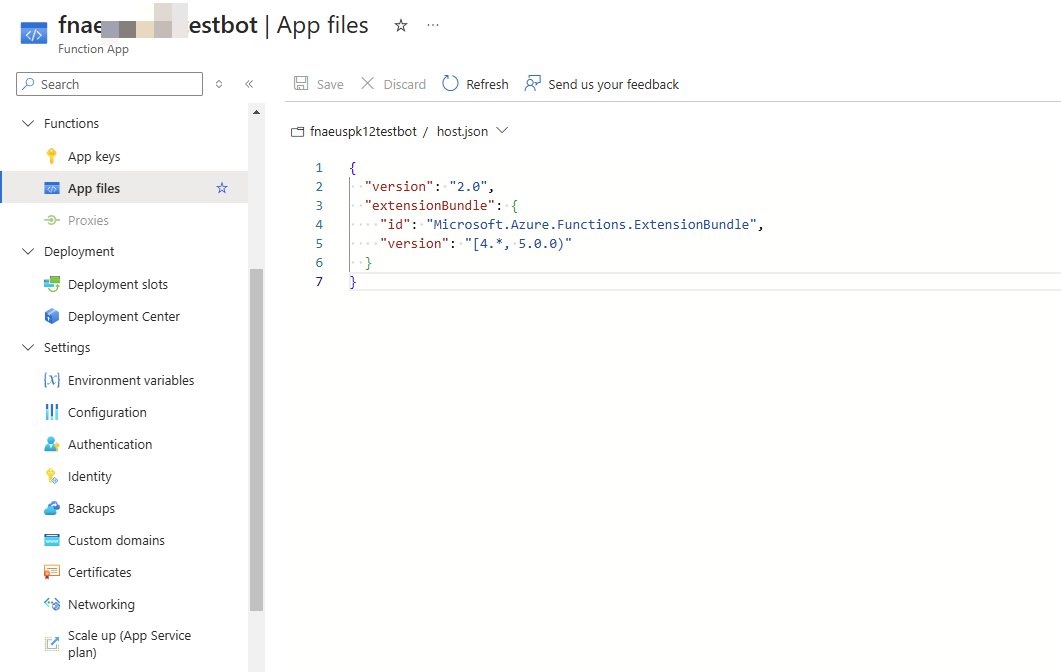Favorite this page with the header star
Viewport: 1061px width, 672px height.
(x=401, y=26)
